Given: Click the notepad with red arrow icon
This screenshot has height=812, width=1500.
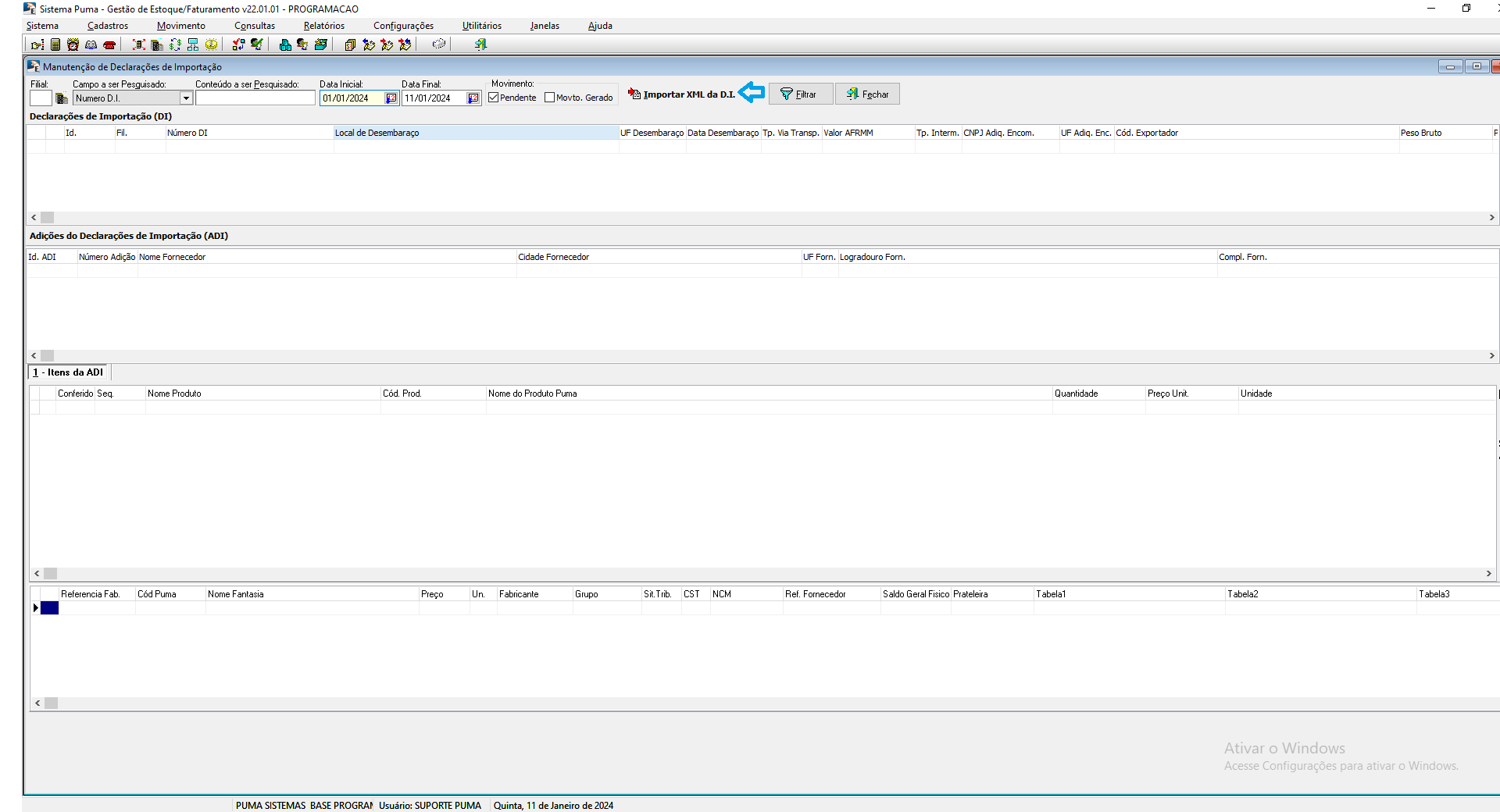Looking at the screenshot, I should pyautogui.click(x=387, y=45).
